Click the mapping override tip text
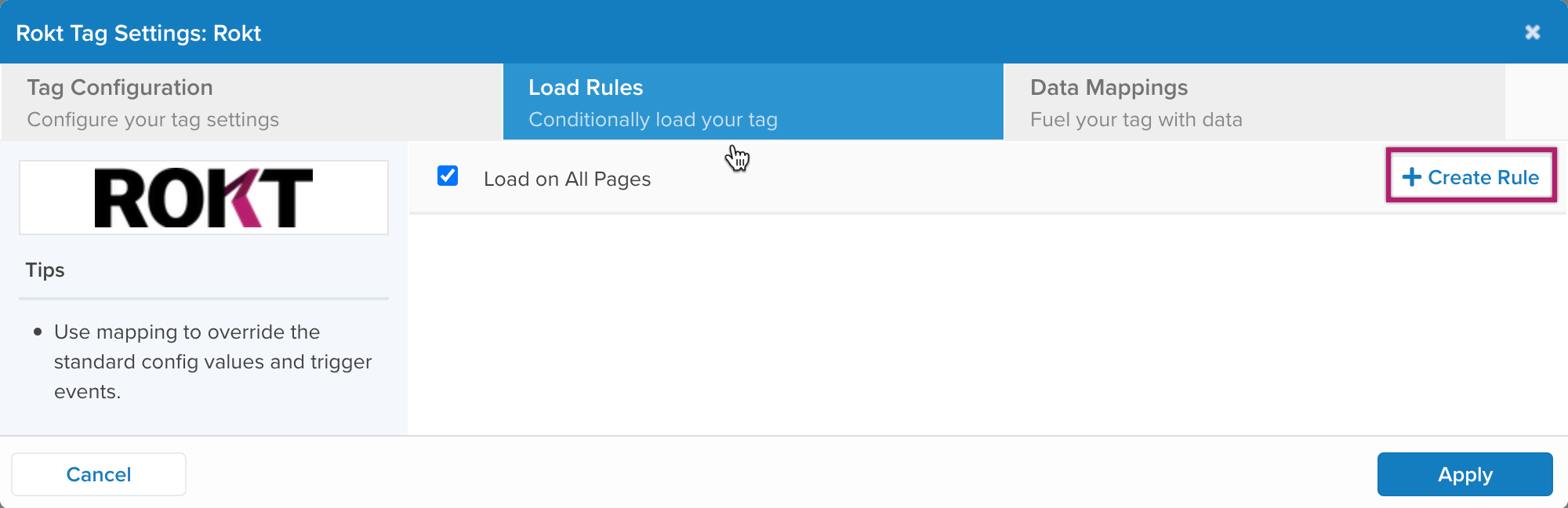This screenshot has height=508, width=1568. [212, 361]
